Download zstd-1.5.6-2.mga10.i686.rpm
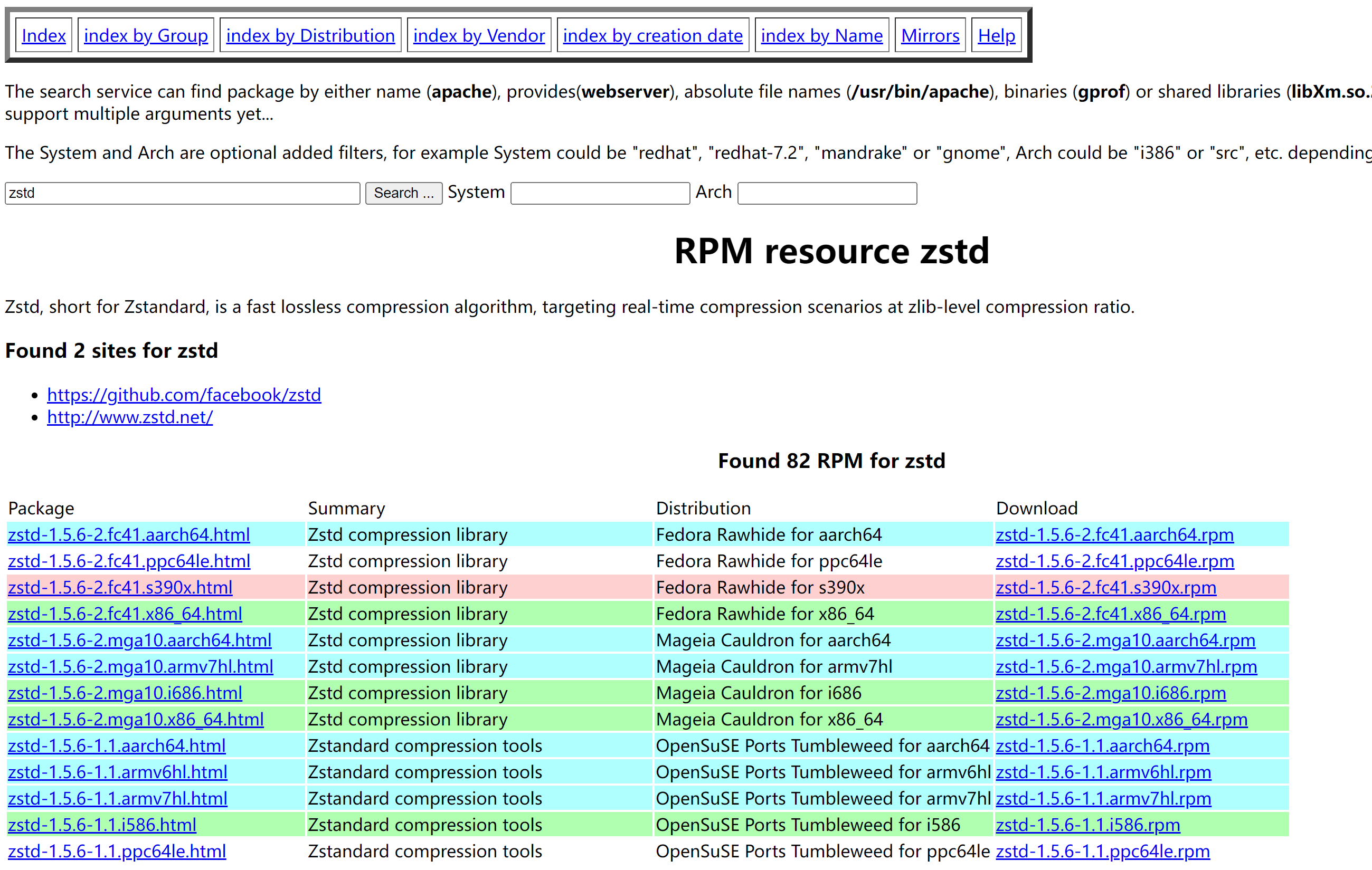The image size is (1372, 870). 1111,693
